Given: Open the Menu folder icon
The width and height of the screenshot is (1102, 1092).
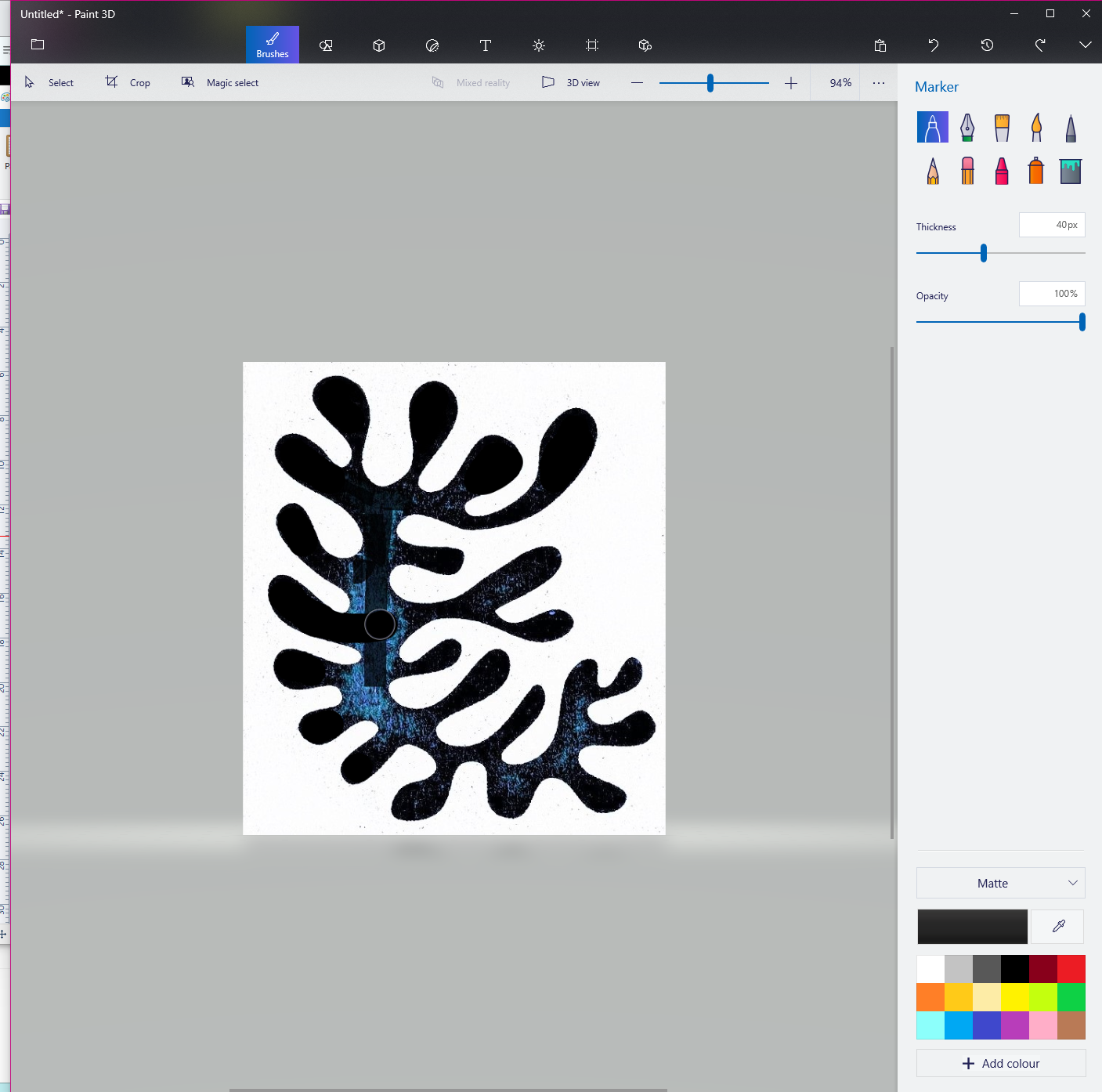Looking at the screenshot, I should 38,45.
